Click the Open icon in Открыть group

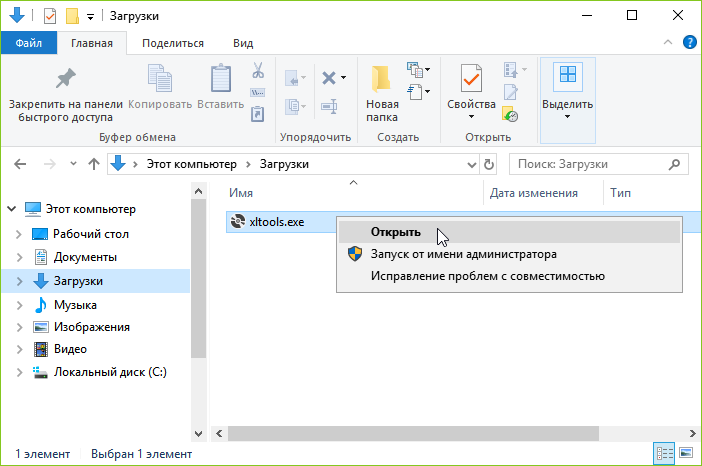tap(511, 70)
